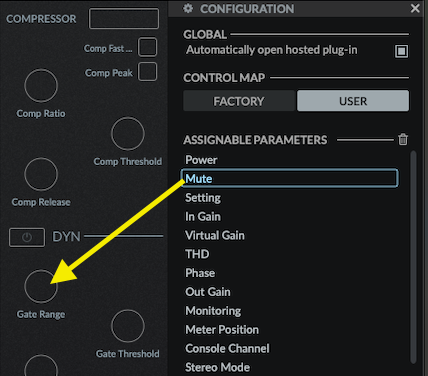
Task: Click the Comp Release knob
Action: [x=41, y=174]
